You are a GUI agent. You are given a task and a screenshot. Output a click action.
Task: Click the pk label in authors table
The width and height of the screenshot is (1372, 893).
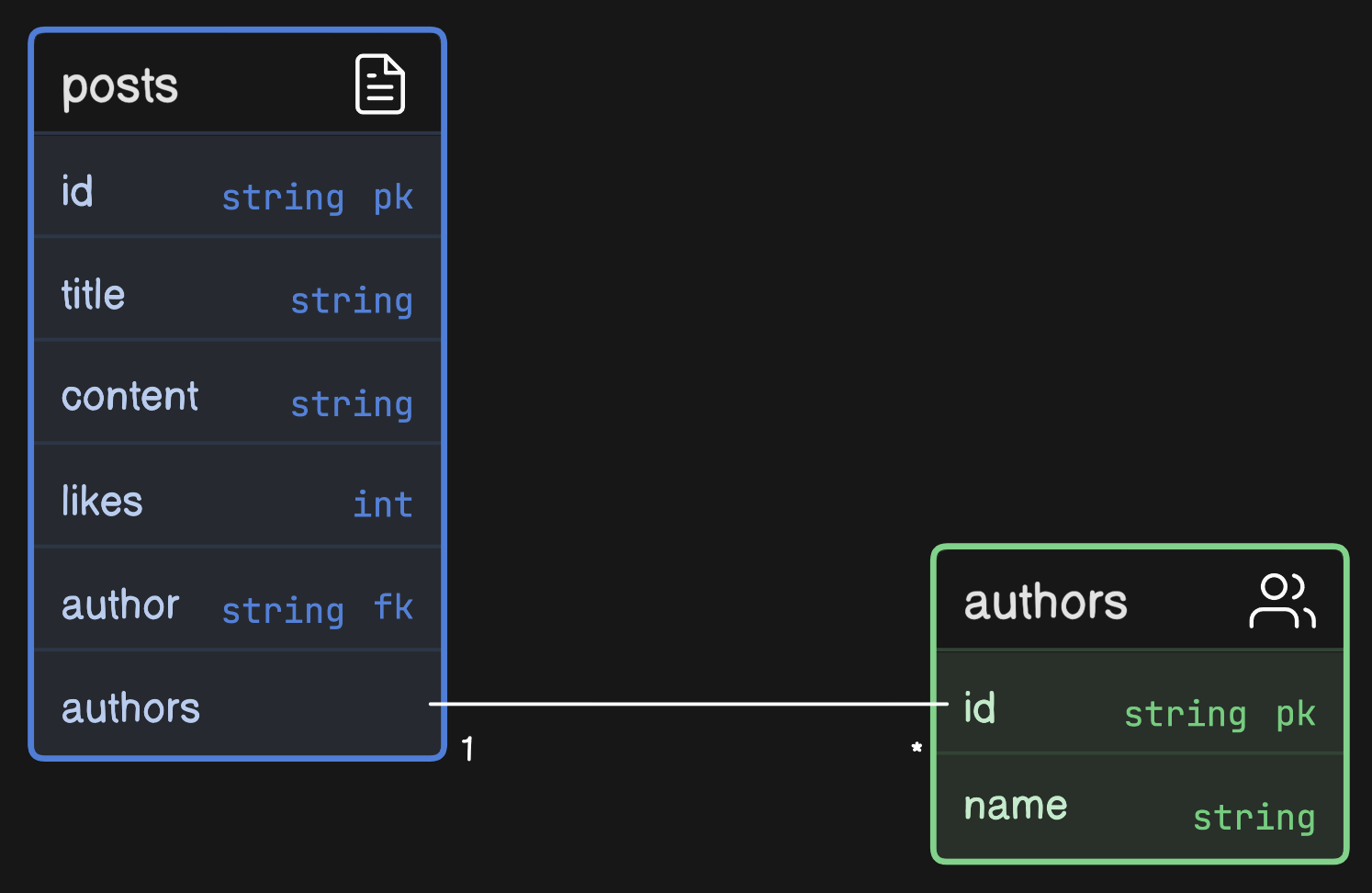coord(1296,714)
